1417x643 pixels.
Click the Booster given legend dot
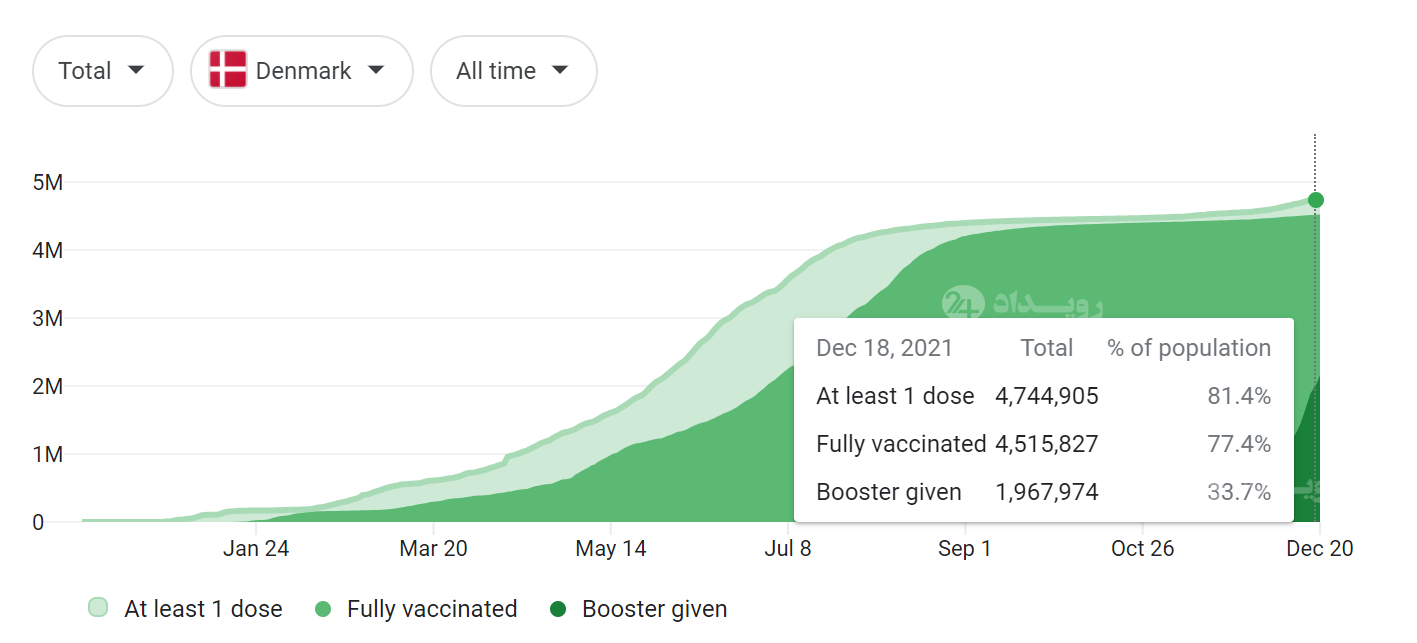click(558, 609)
